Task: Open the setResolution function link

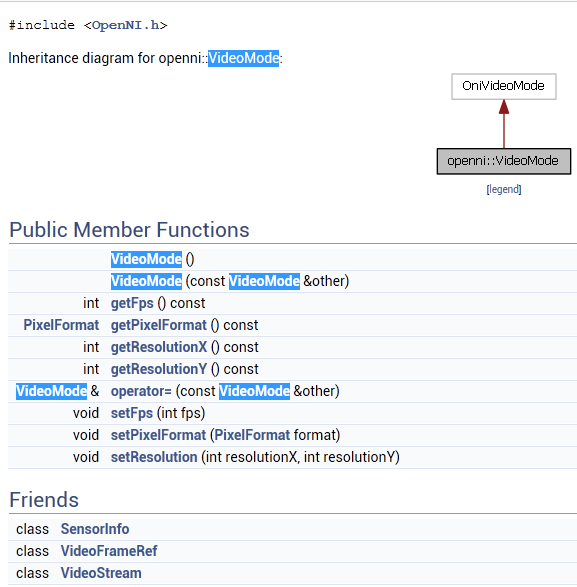Action: (x=154, y=457)
